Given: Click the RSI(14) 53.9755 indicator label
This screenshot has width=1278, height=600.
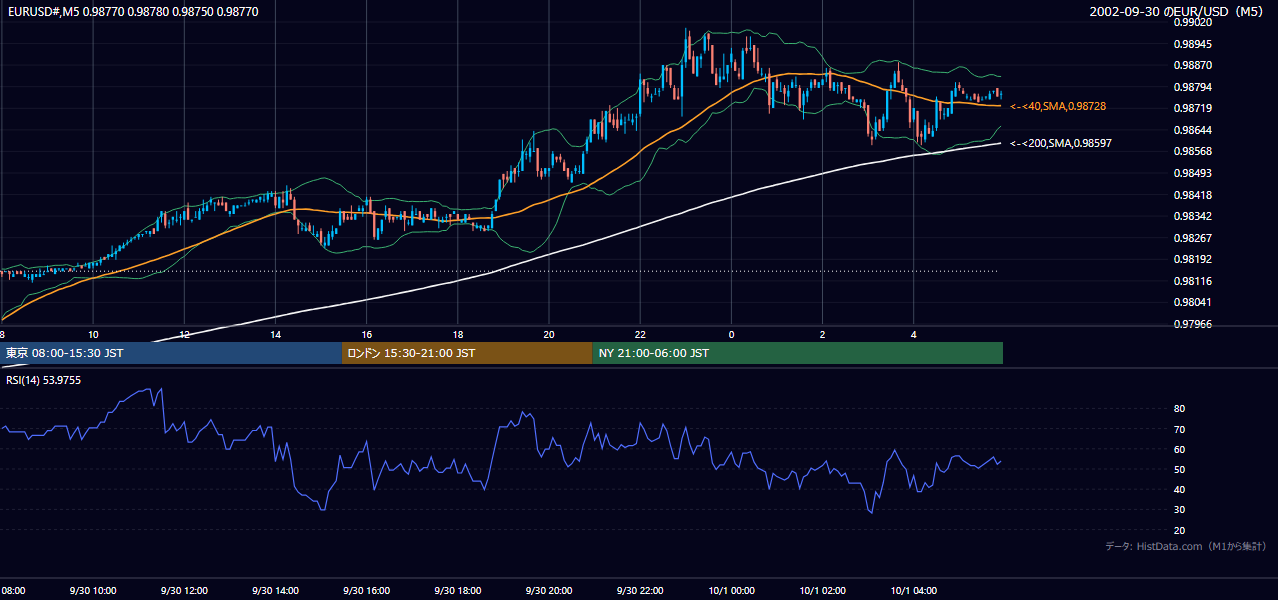Looking at the screenshot, I should (x=42, y=380).
